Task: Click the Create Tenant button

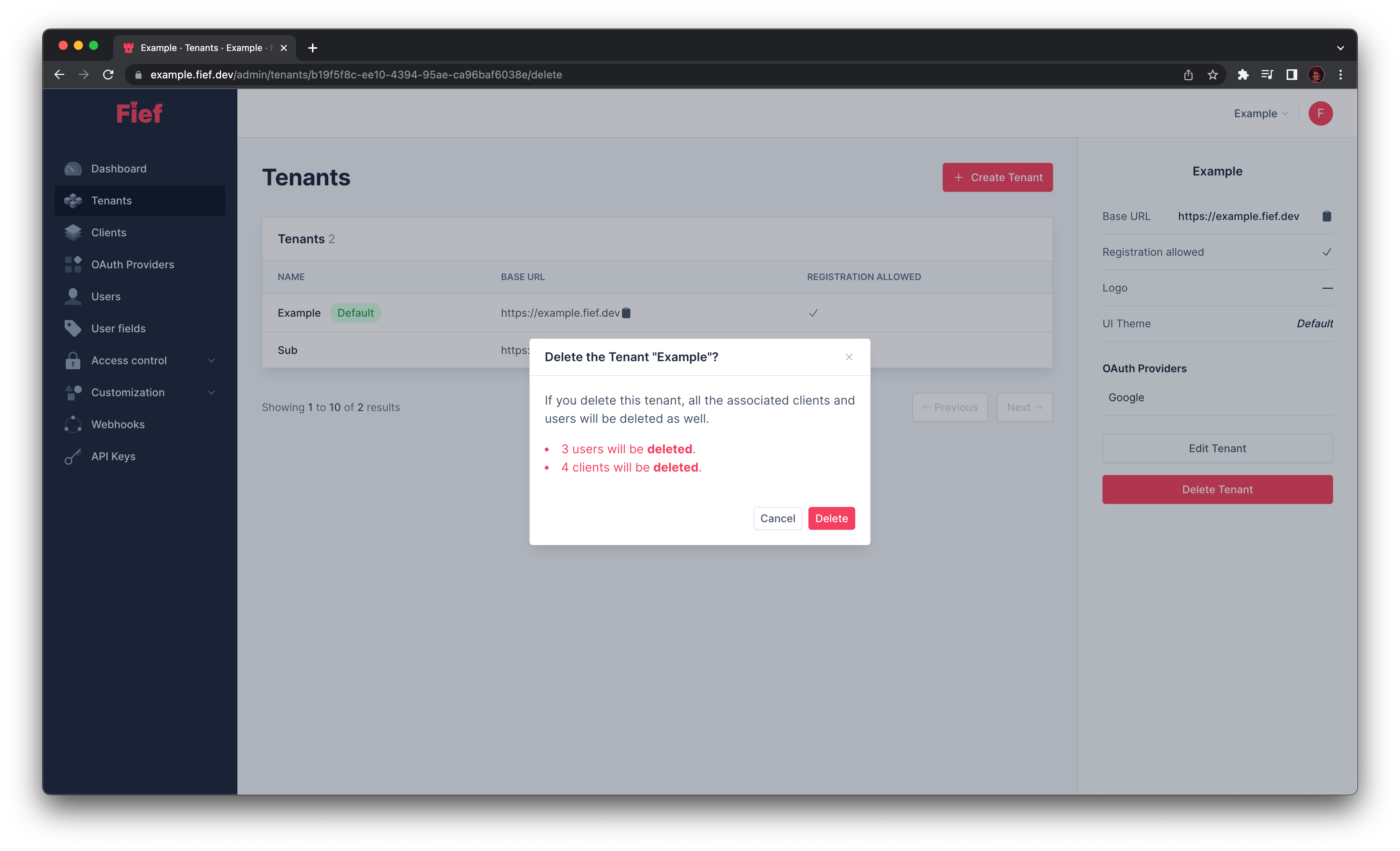Action: tap(998, 177)
